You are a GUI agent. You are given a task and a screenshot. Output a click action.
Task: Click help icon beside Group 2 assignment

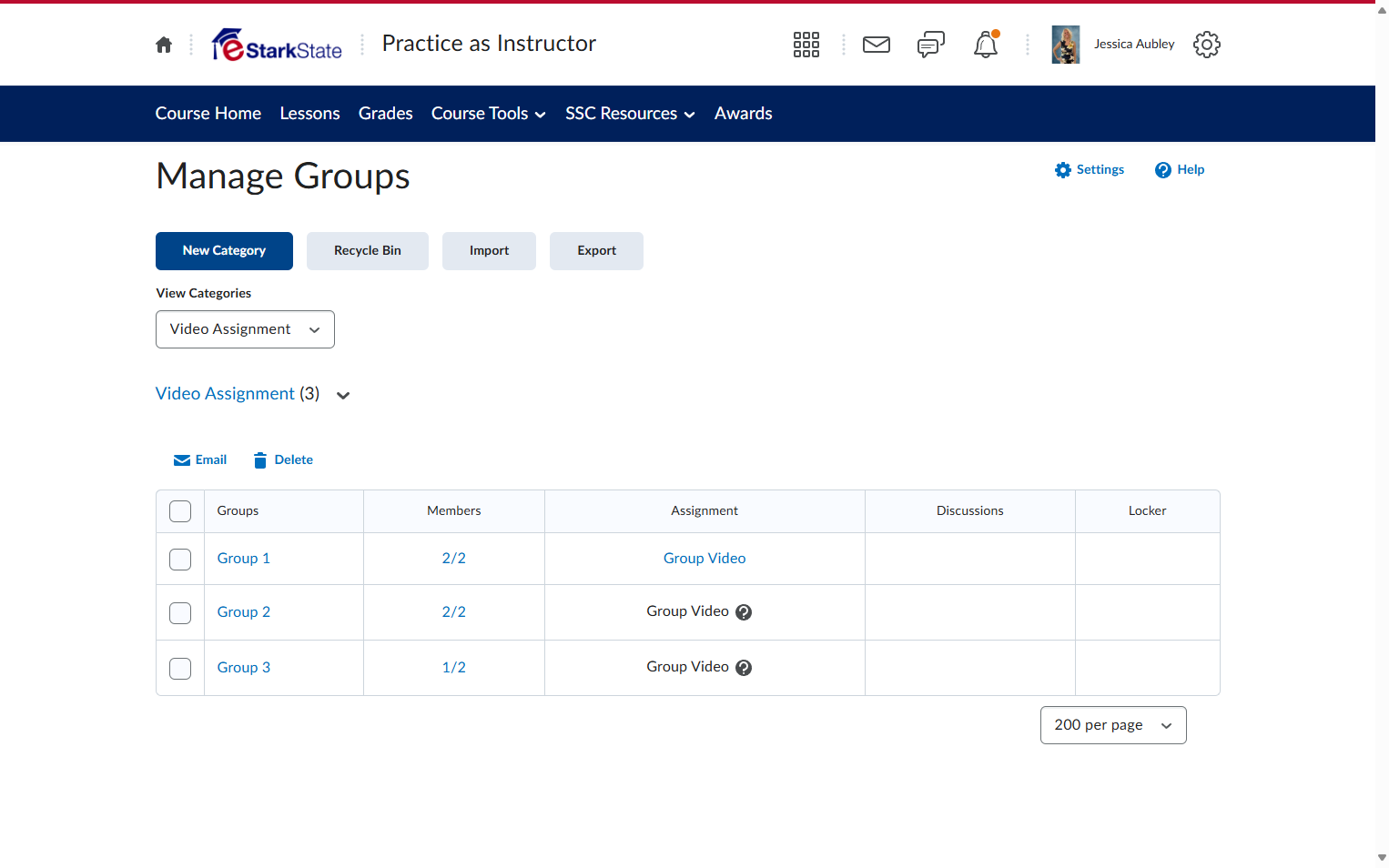point(744,612)
